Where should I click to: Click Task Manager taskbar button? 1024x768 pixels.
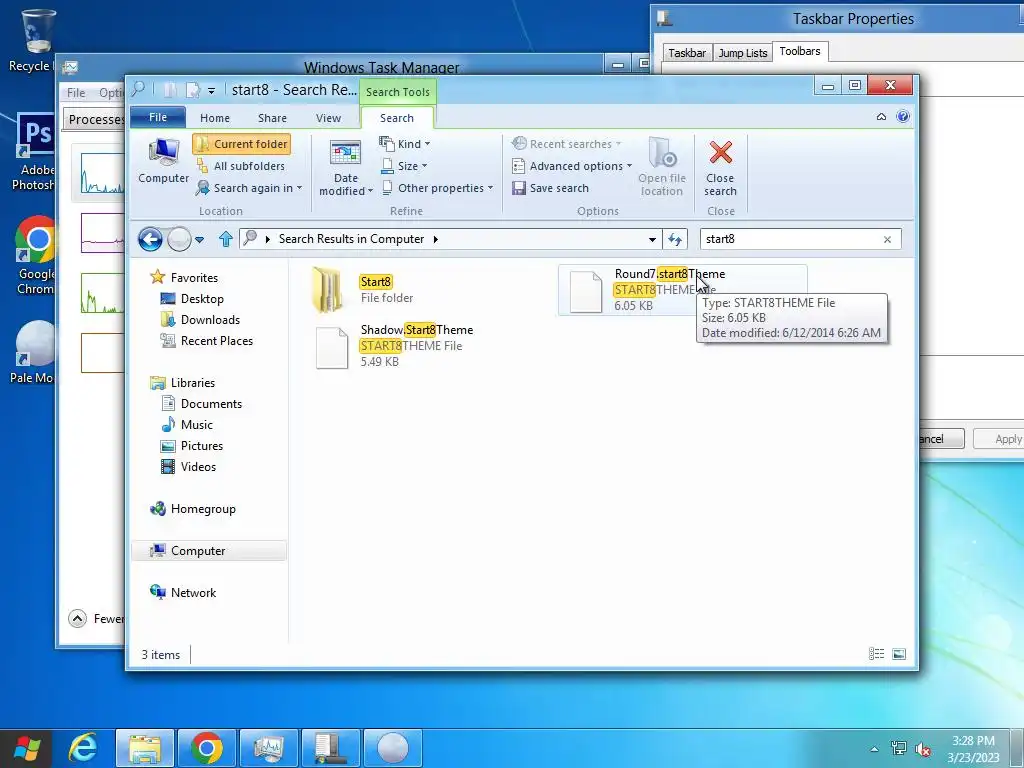click(x=268, y=748)
